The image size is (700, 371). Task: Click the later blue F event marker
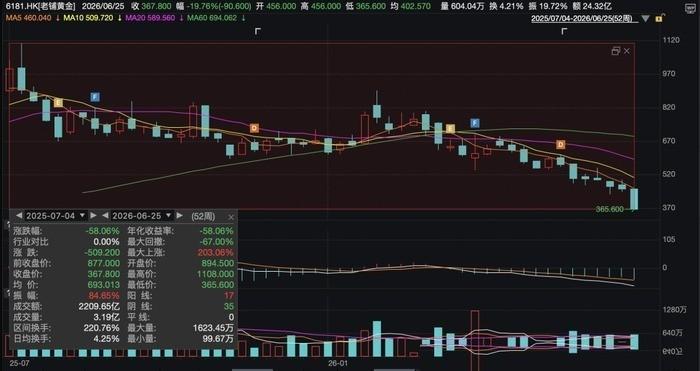475,123
